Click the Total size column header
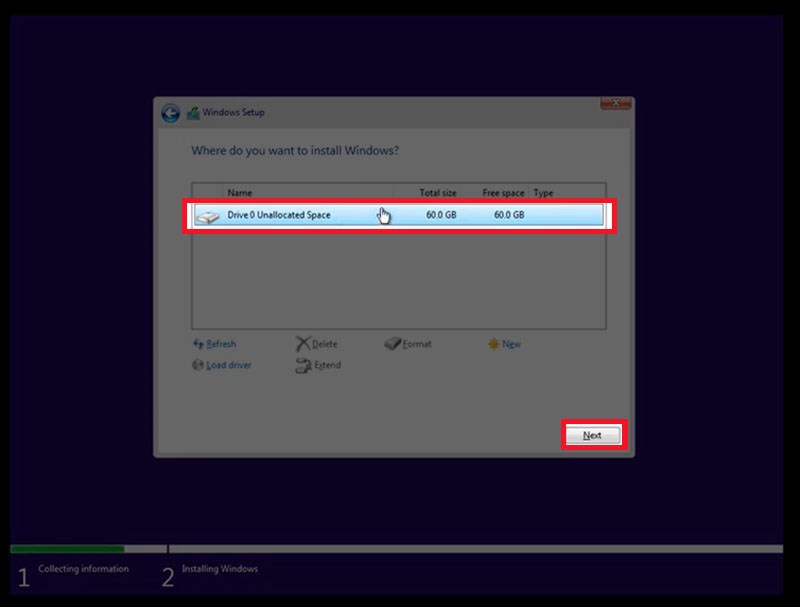This screenshot has height=607, width=800. coord(438,193)
